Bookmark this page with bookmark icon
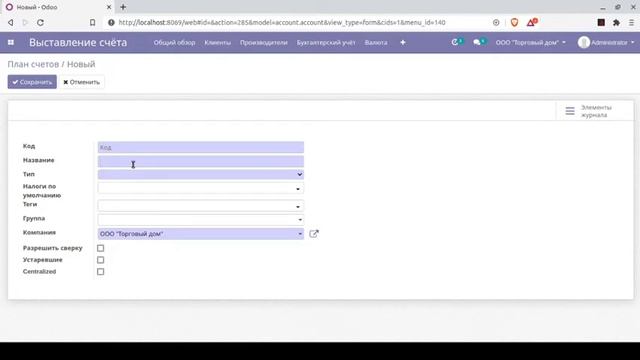 93,22
